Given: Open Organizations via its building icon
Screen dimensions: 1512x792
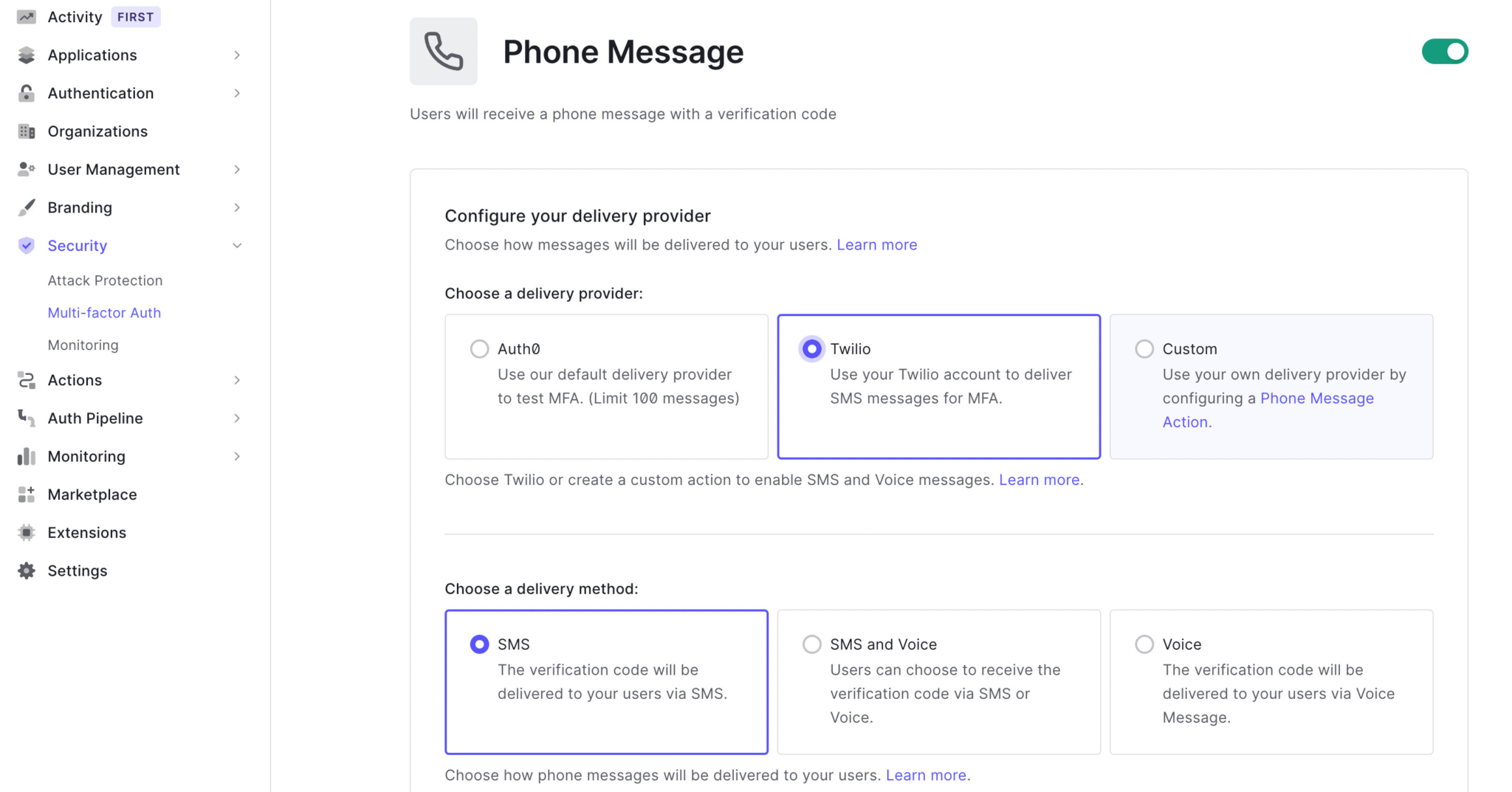Looking at the screenshot, I should click(x=26, y=131).
